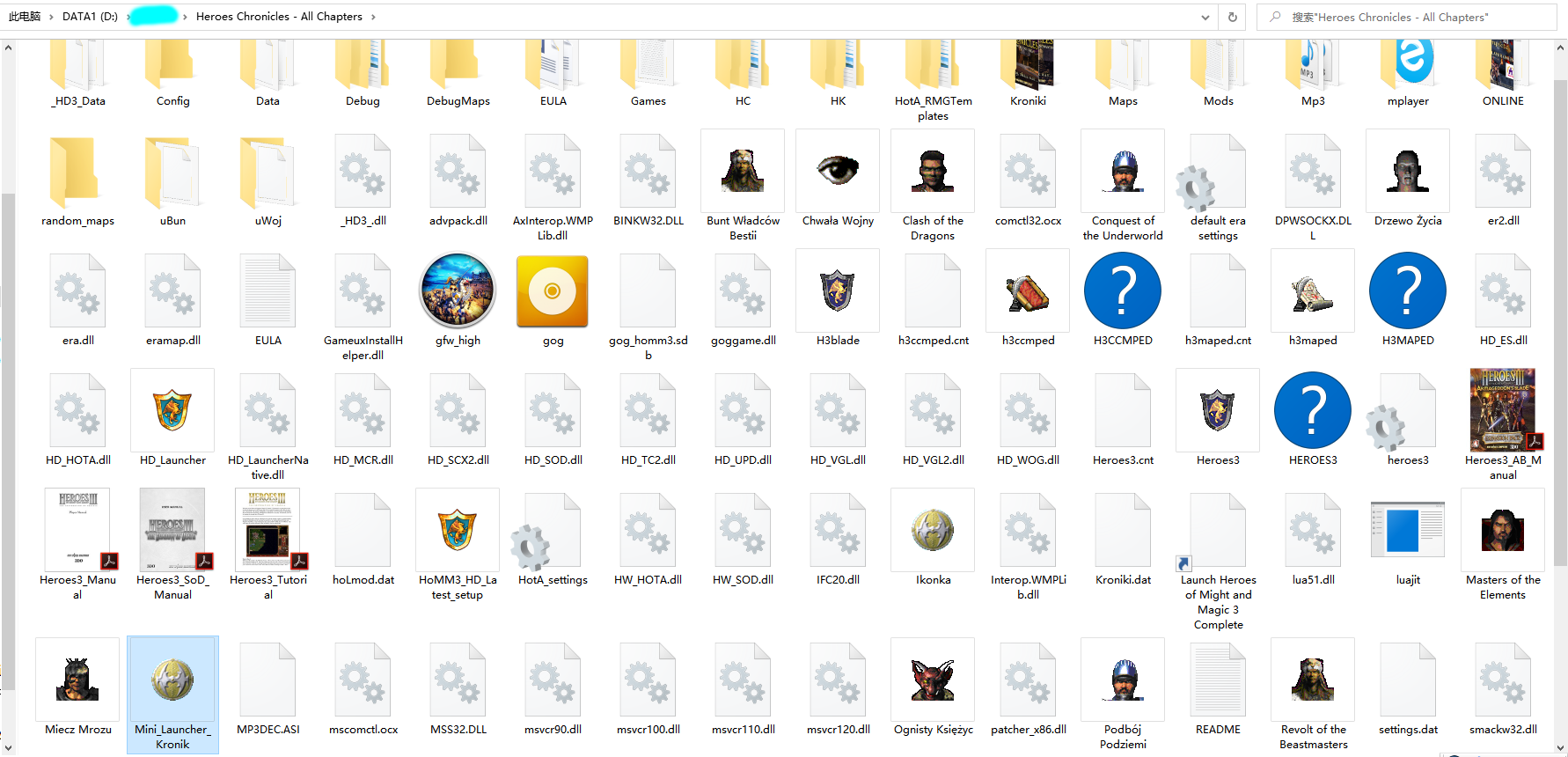
Task: Select the Bunt Władców Bestii icon
Action: [743, 171]
